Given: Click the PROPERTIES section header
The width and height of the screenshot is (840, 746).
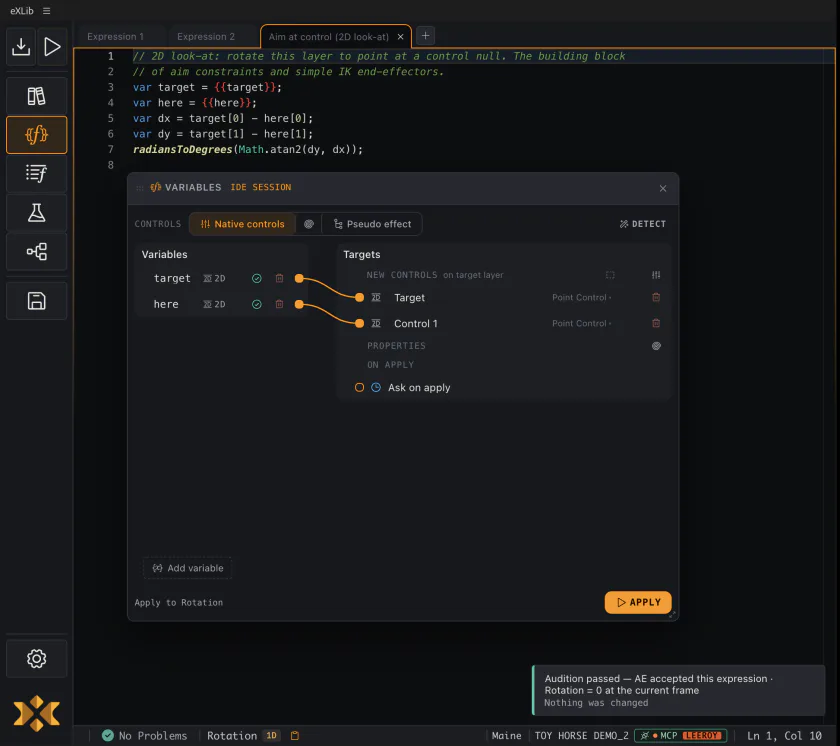Looking at the screenshot, I should click(x=396, y=346).
